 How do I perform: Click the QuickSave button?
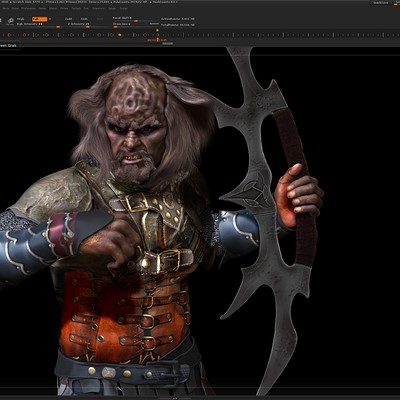click(x=381, y=3)
